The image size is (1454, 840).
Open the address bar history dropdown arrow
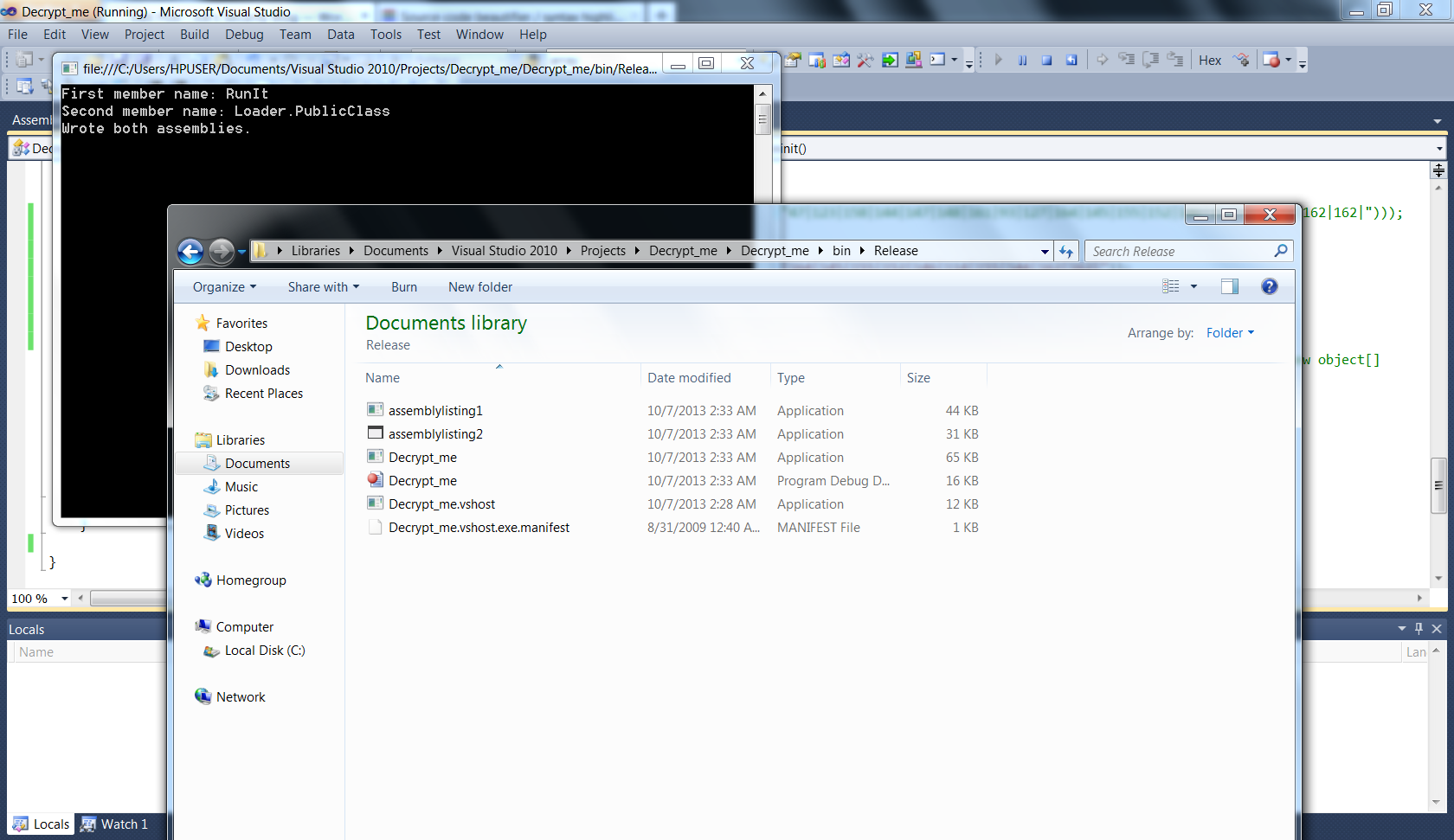1045,252
